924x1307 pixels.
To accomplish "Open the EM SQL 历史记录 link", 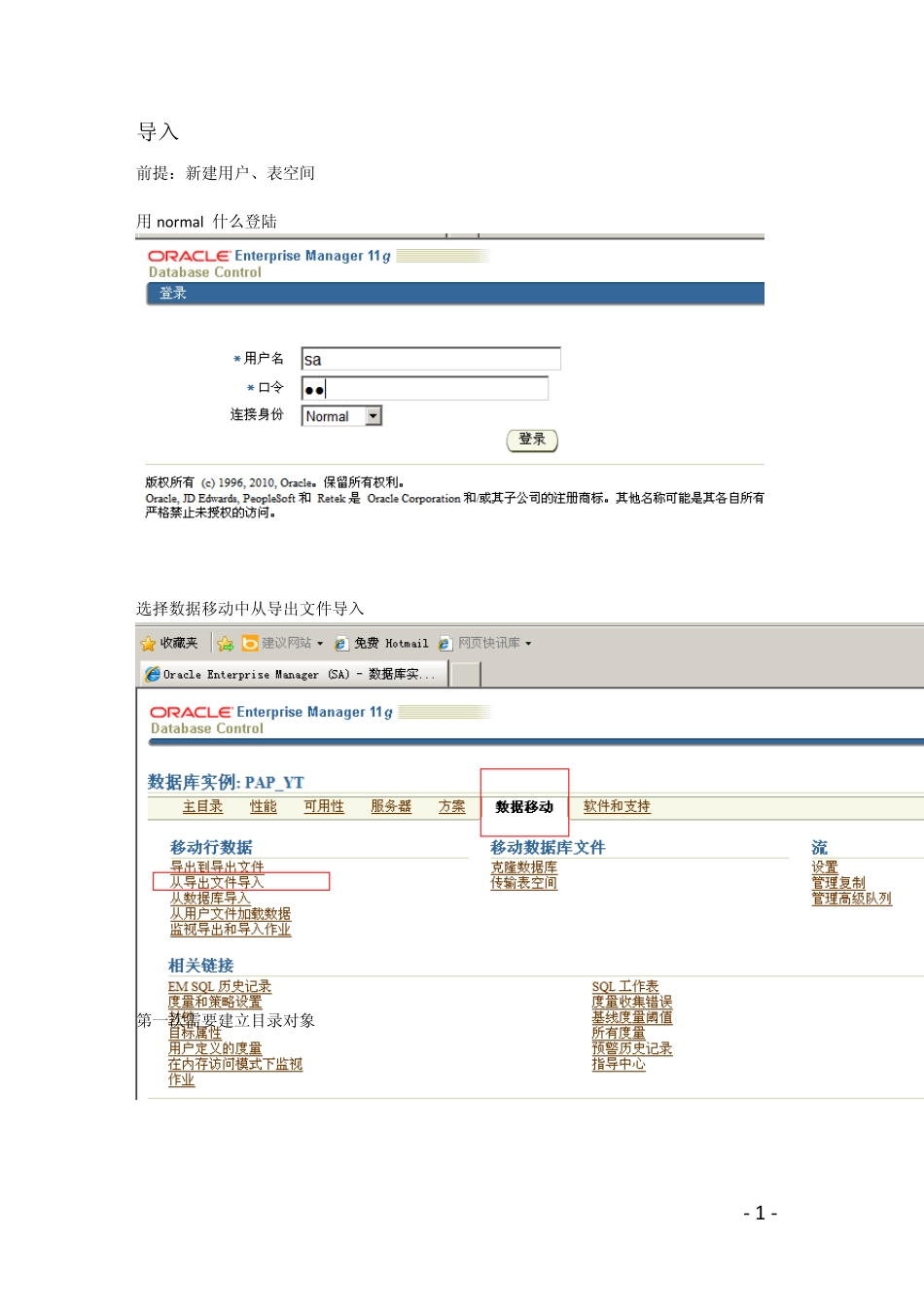I will pyautogui.click(x=220, y=986).
